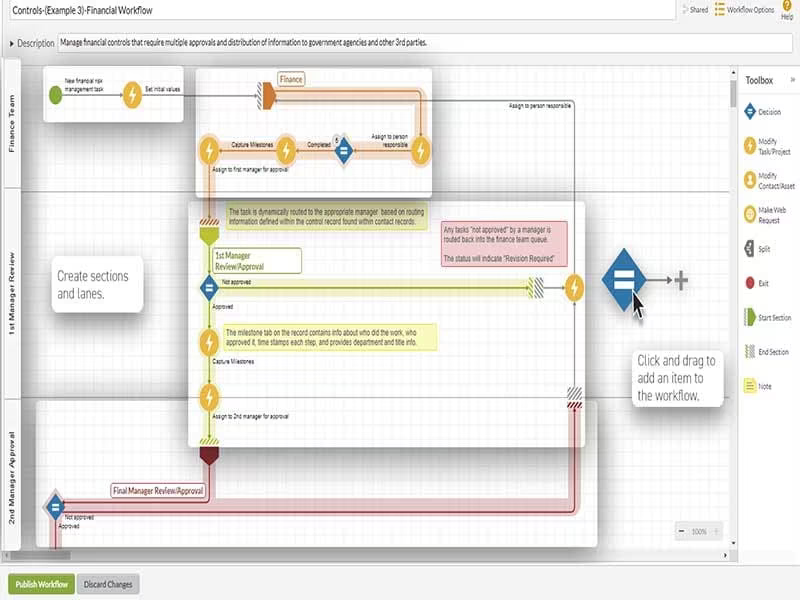Click Discard Changes button
The width and height of the screenshot is (800, 600).
click(x=108, y=584)
